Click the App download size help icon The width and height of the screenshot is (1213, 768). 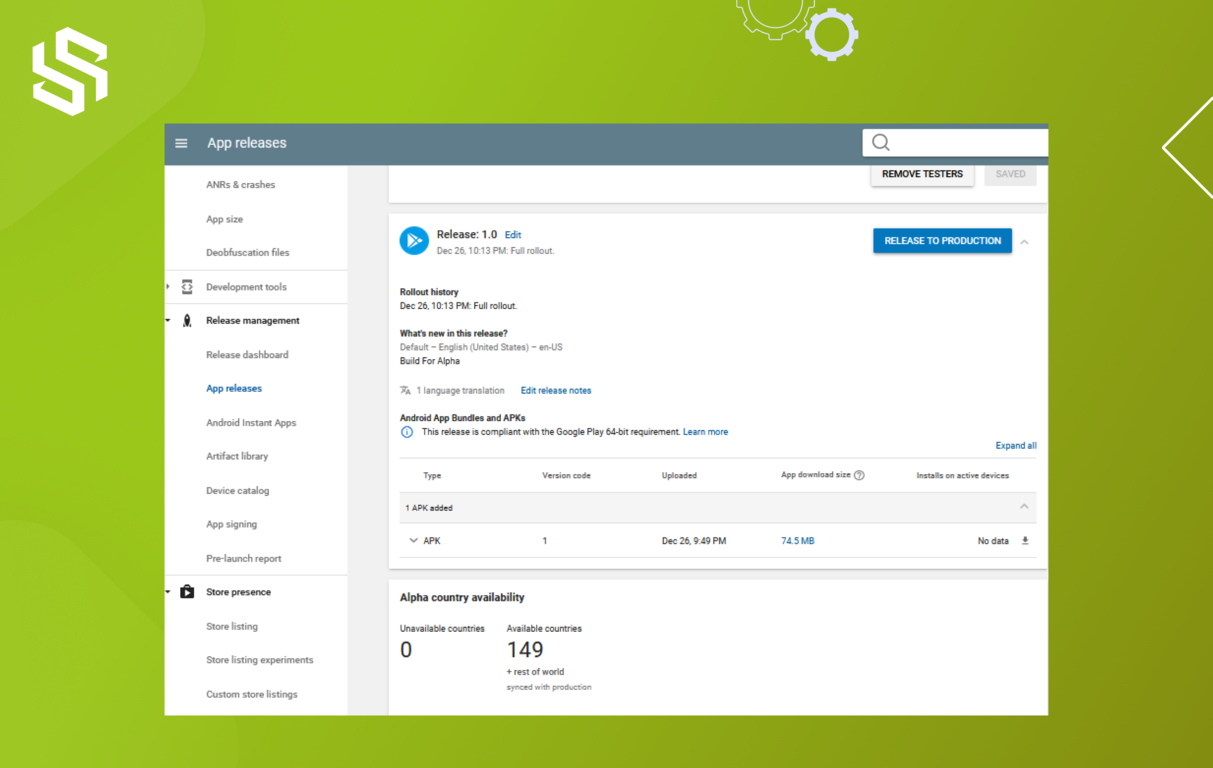coord(859,475)
